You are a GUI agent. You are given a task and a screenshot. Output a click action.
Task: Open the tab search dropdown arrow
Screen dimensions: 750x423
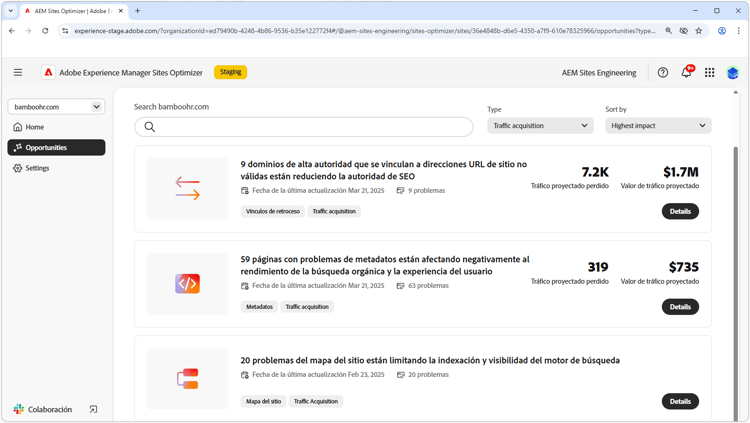pos(11,11)
